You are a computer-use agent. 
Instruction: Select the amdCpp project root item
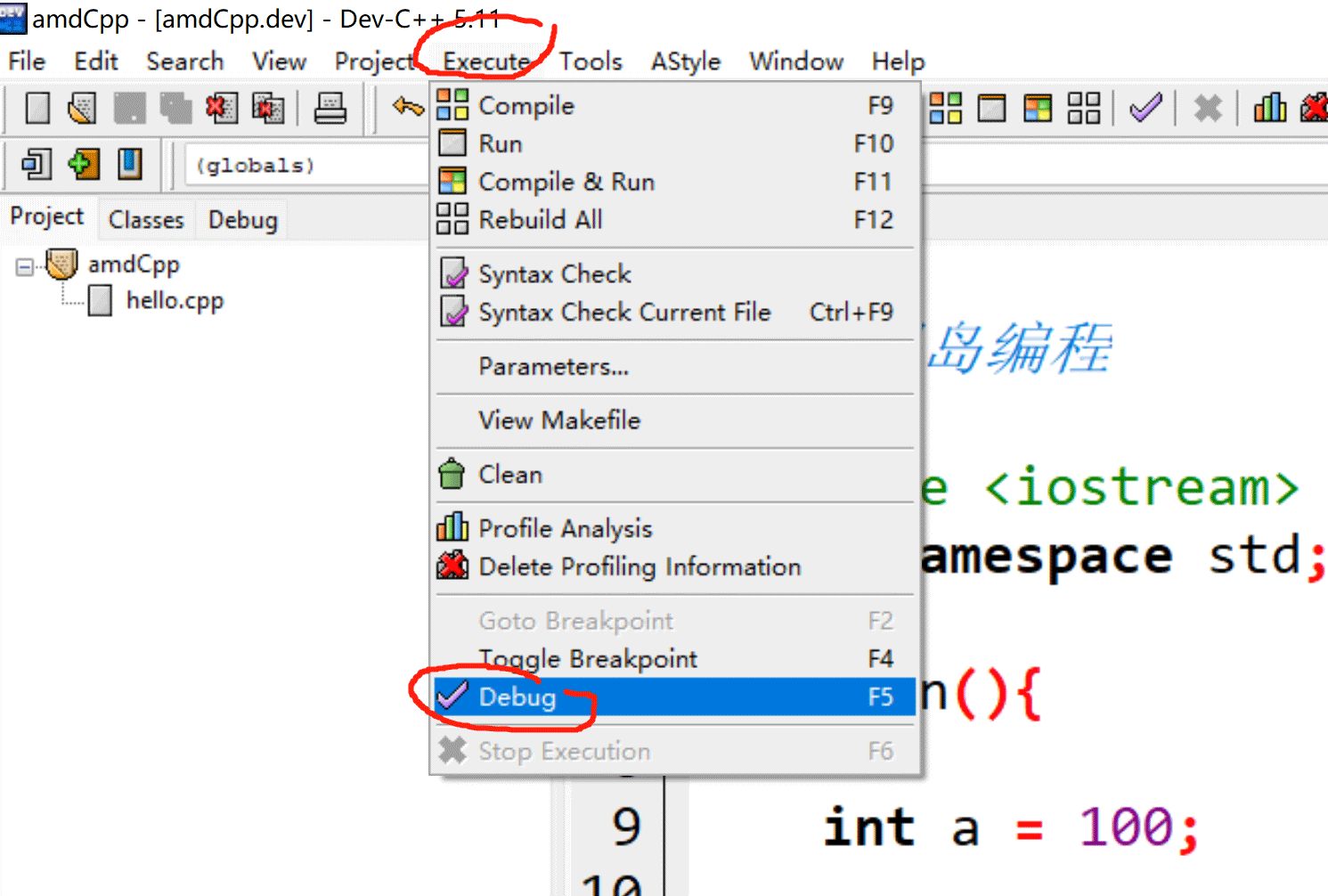134,265
